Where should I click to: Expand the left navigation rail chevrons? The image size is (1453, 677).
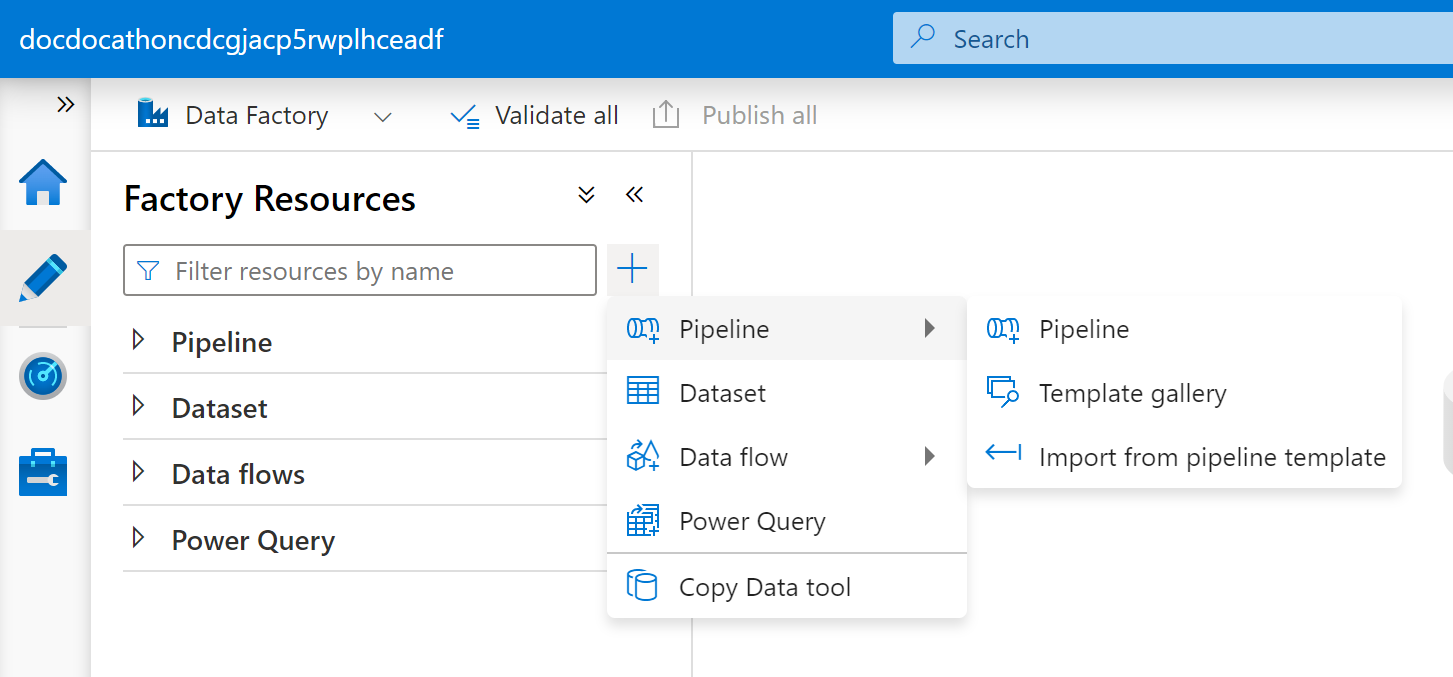point(65,105)
